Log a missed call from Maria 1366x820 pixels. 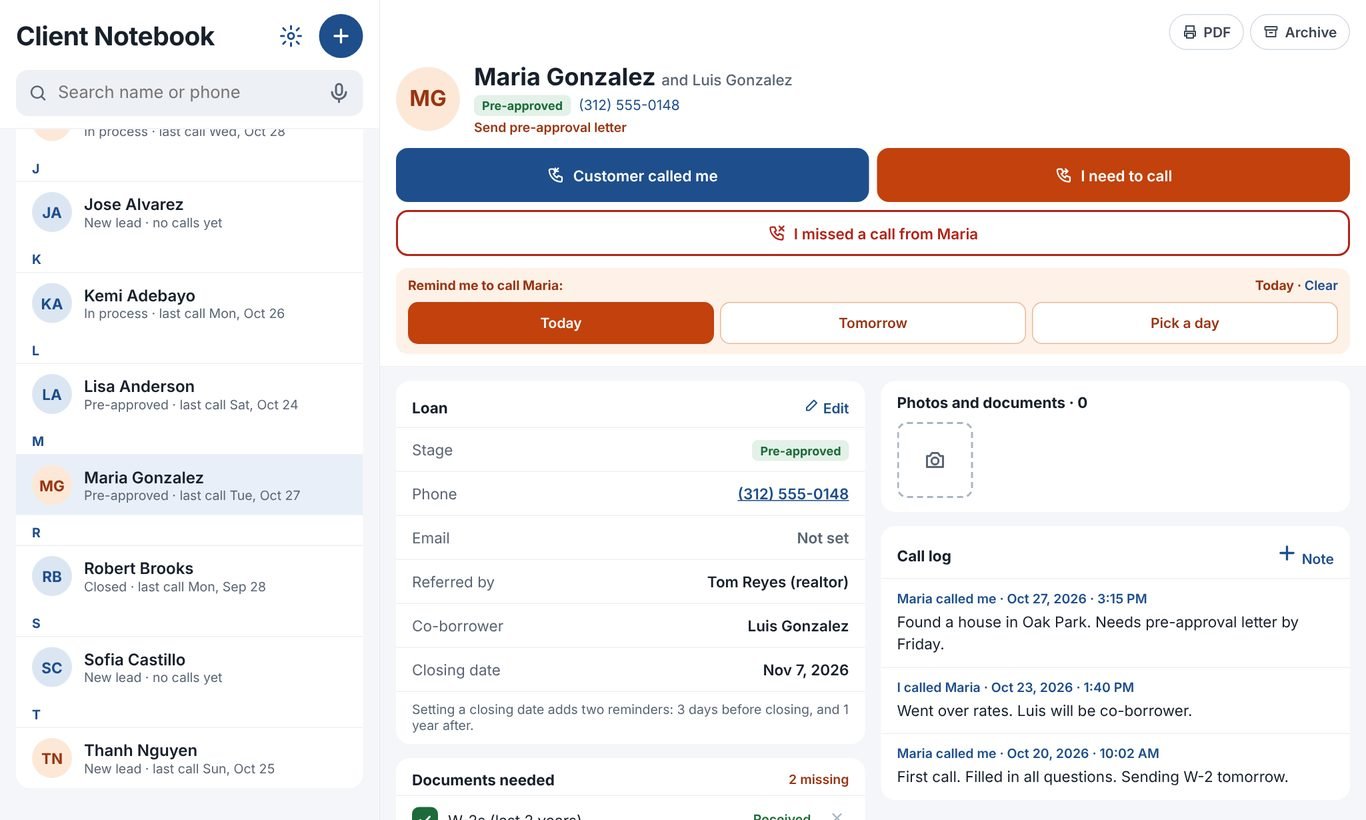[873, 233]
